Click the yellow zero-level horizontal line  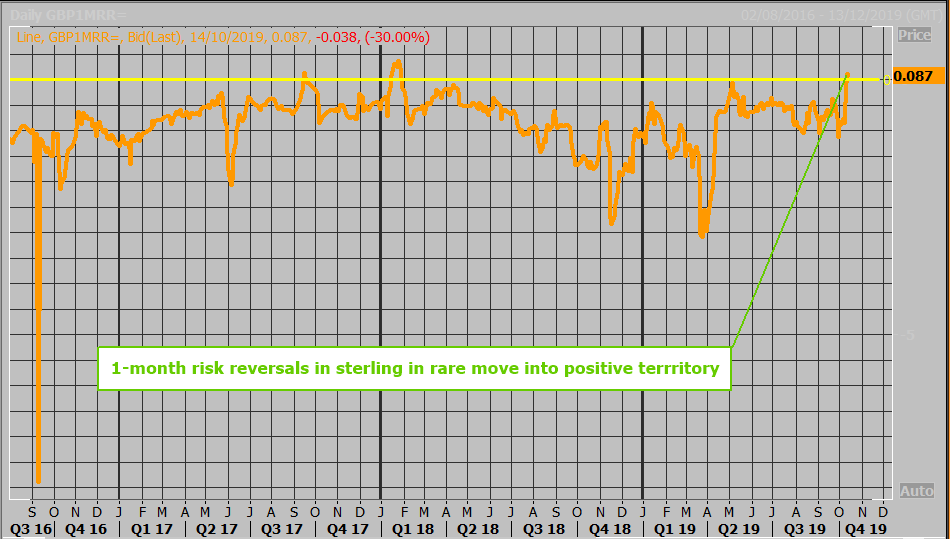[x=445, y=79]
